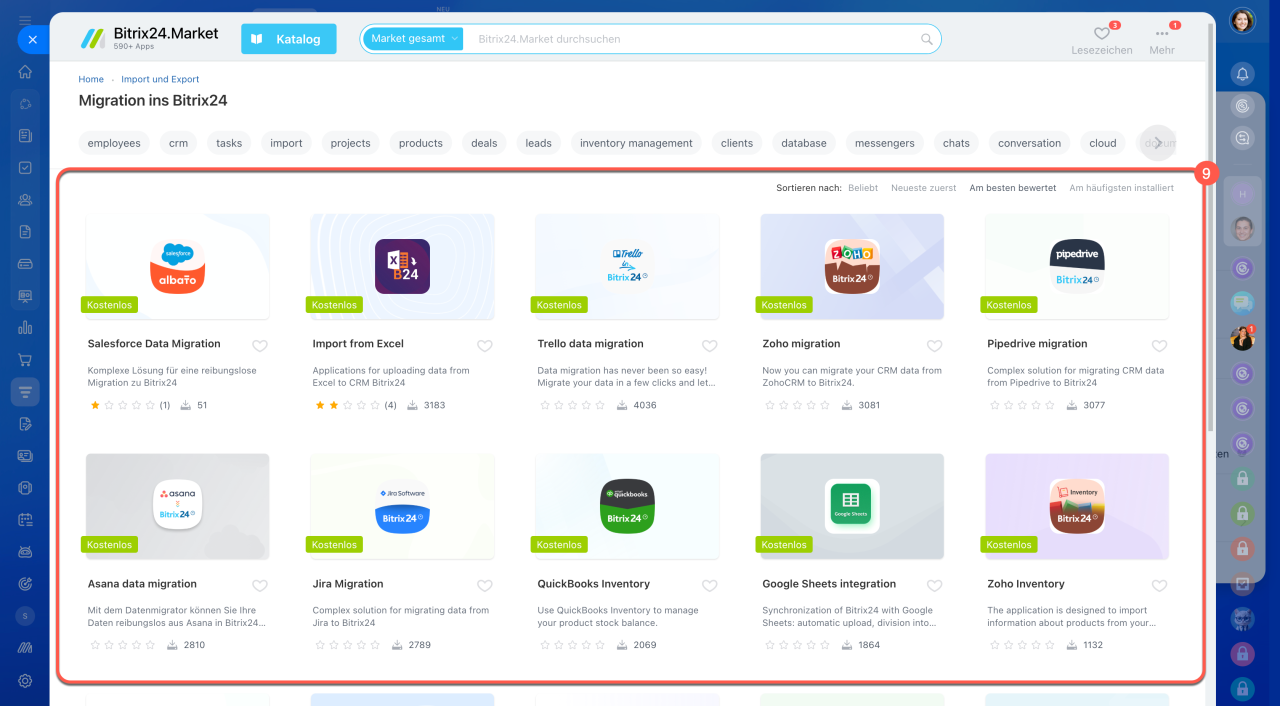Bookmark Pipedrive migration with heart
This screenshot has height=706, width=1280.
tap(1160, 346)
